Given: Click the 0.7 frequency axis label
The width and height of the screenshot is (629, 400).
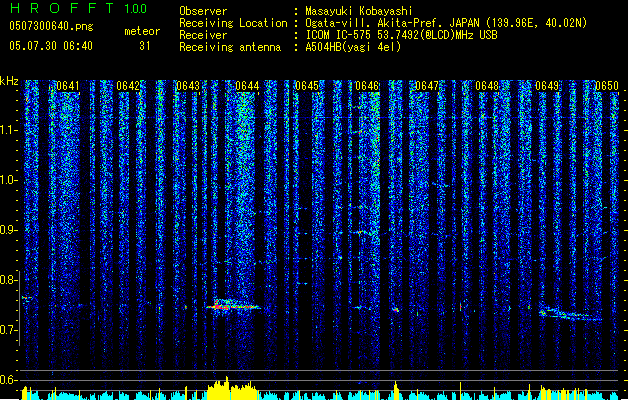Looking at the screenshot, I should 8,330.
